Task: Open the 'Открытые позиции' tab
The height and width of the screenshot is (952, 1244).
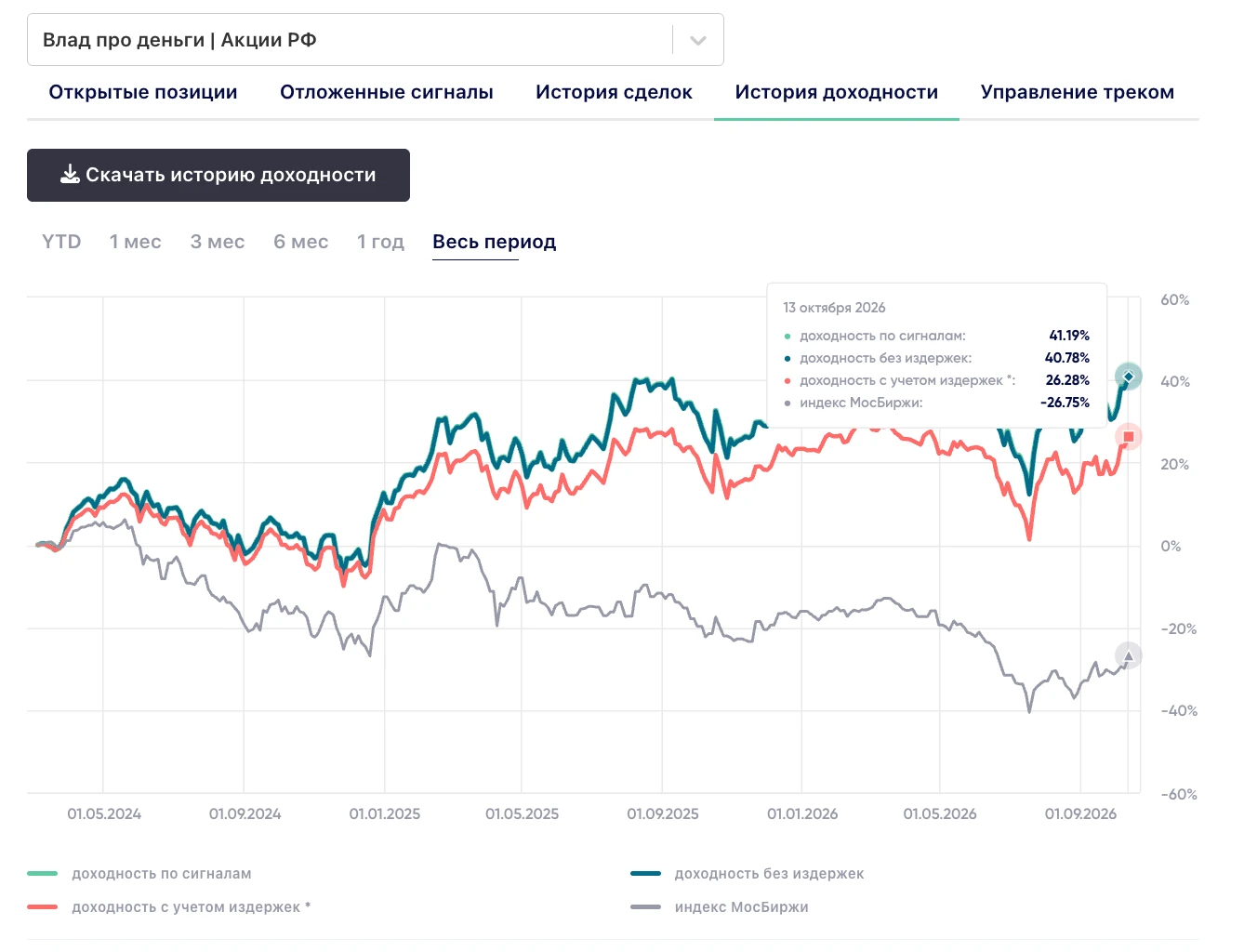Action: point(143,92)
